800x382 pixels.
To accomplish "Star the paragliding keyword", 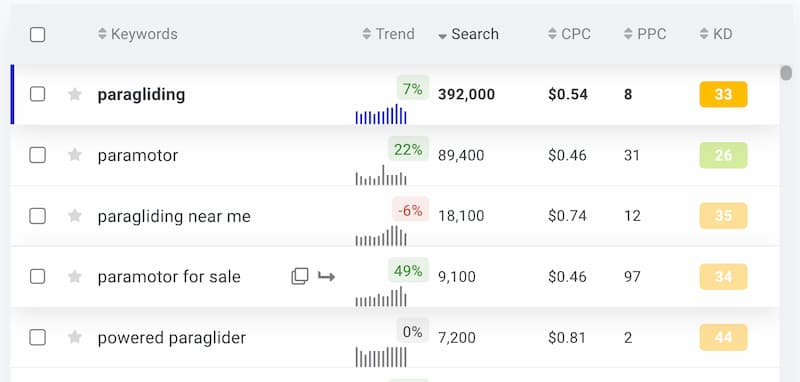I will click(75, 94).
